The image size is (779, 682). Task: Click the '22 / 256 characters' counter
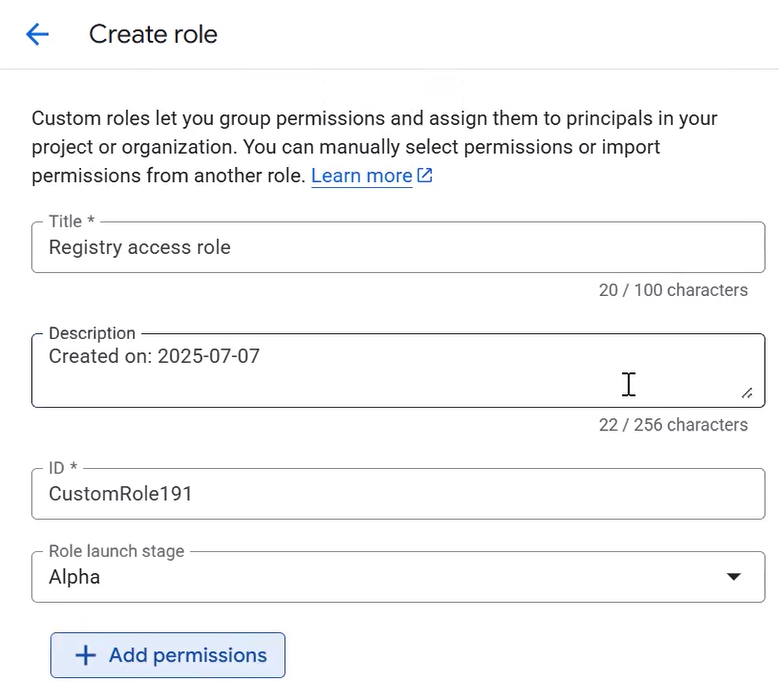click(673, 425)
